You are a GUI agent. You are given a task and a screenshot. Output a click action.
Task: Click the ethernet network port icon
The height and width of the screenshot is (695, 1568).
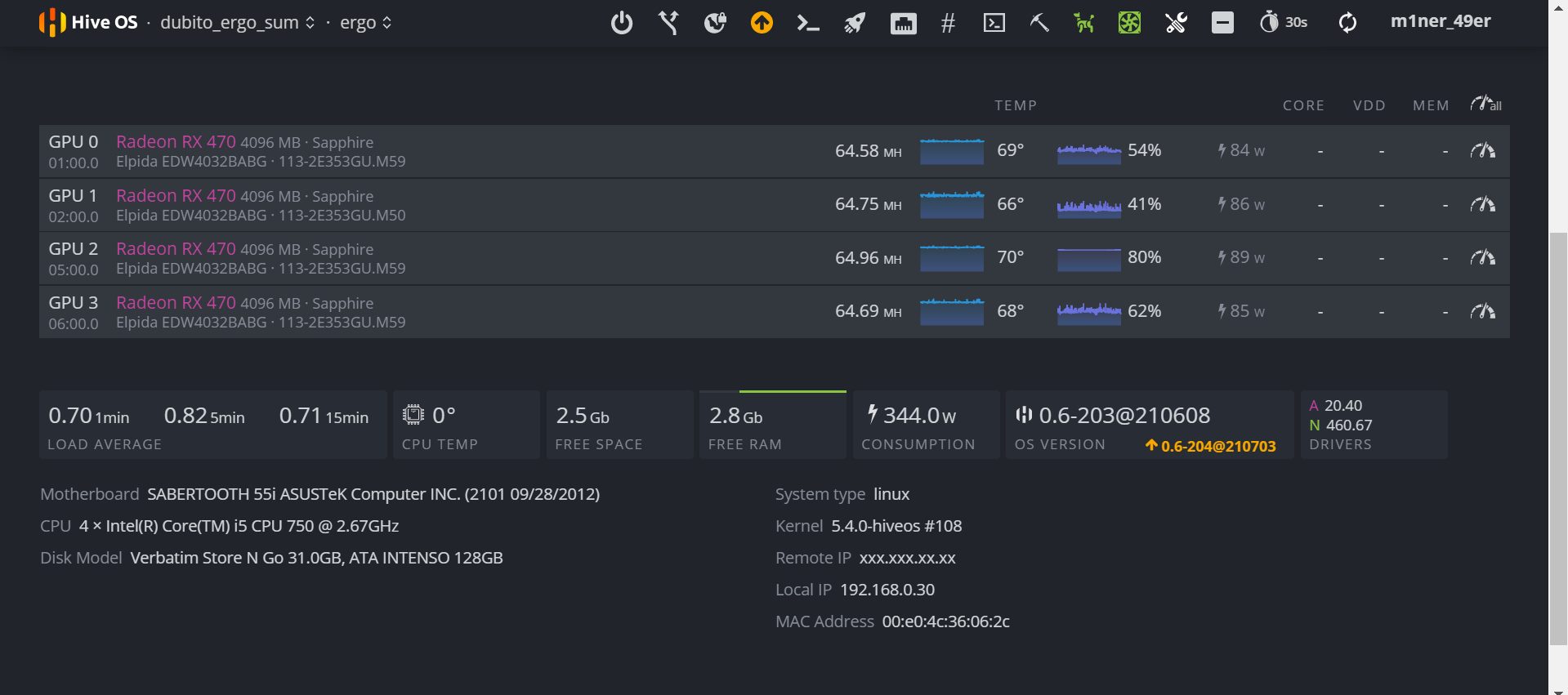tap(903, 23)
